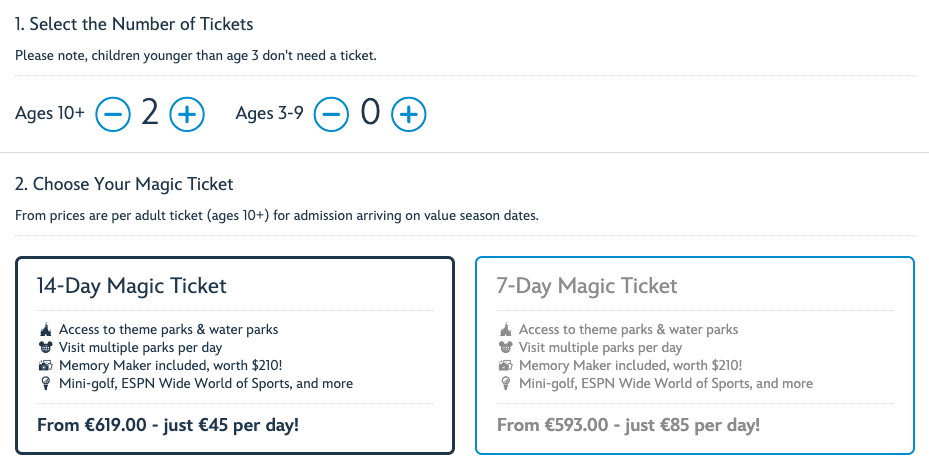Screen dimensions: 929x471
Task: Select the 14-Day Magic Ticket title
Action: [x=132, y=286]
